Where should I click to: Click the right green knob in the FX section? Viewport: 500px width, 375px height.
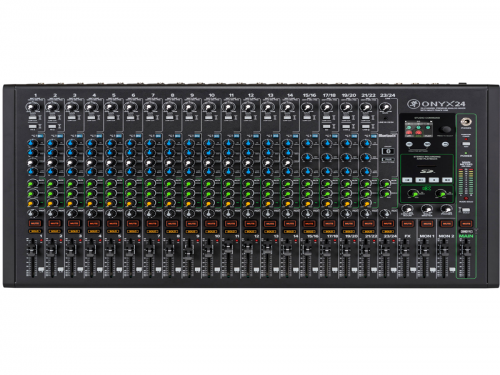[x=440, y=193]
